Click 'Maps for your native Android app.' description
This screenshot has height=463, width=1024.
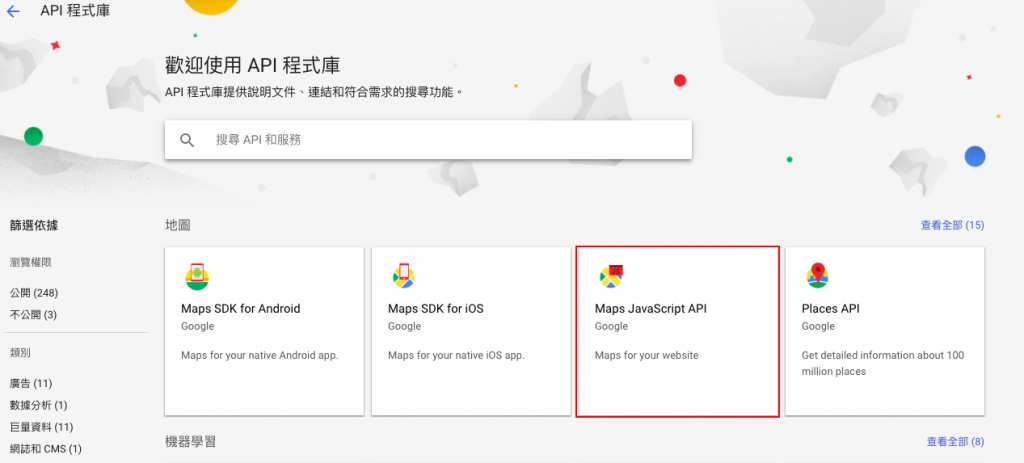coord(259,356)
